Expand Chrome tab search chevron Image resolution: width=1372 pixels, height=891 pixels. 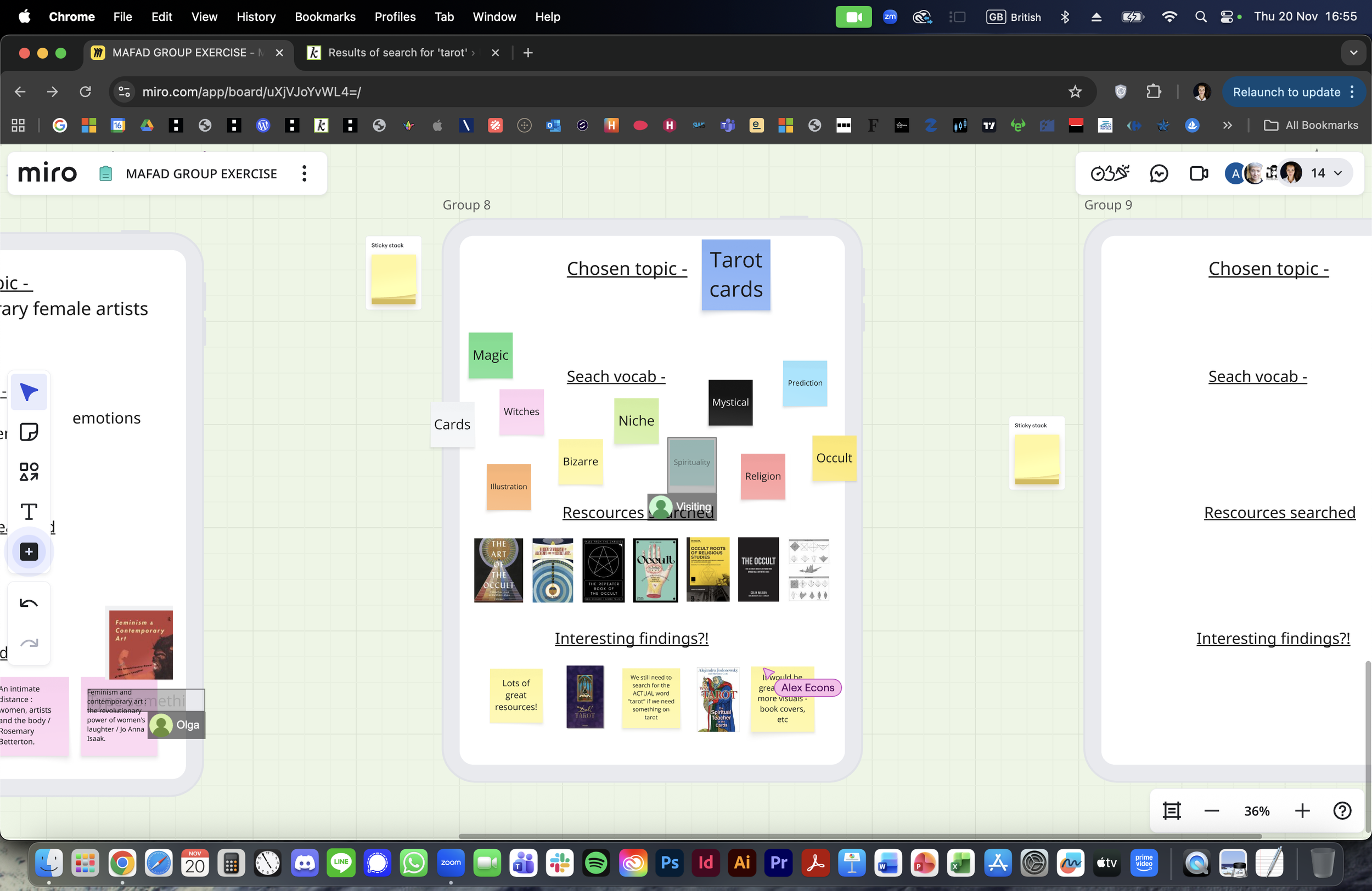pos(1353,53)
